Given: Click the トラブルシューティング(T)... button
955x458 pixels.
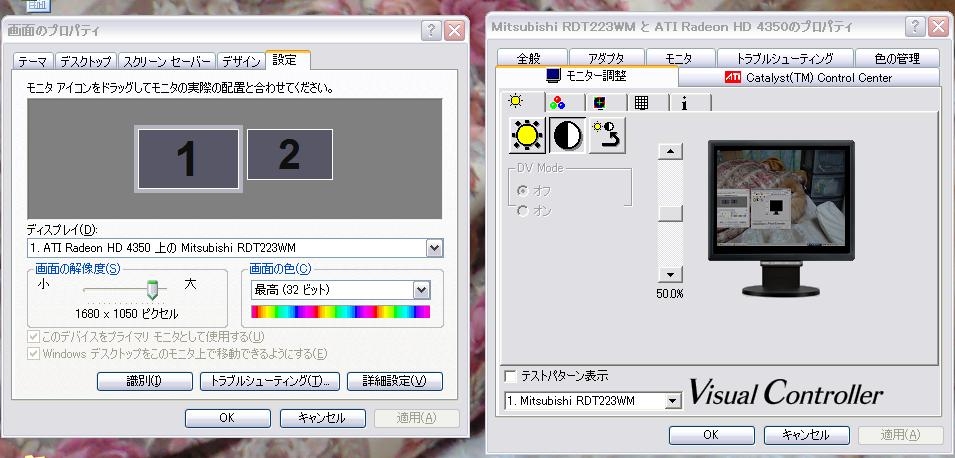Looking at the screenshot, I should click(270, 381).
